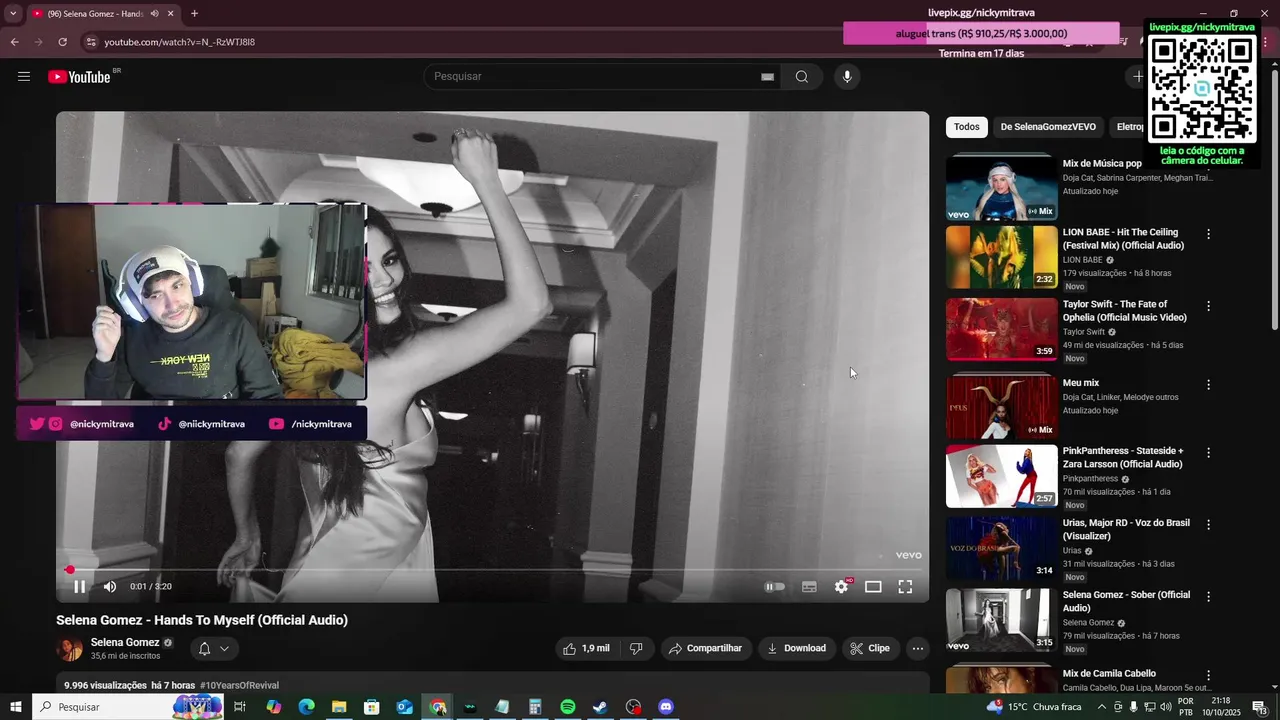1280x720 pixels.
Task: Open Spotify from the taskbar
Action: [x=568, y=707]
